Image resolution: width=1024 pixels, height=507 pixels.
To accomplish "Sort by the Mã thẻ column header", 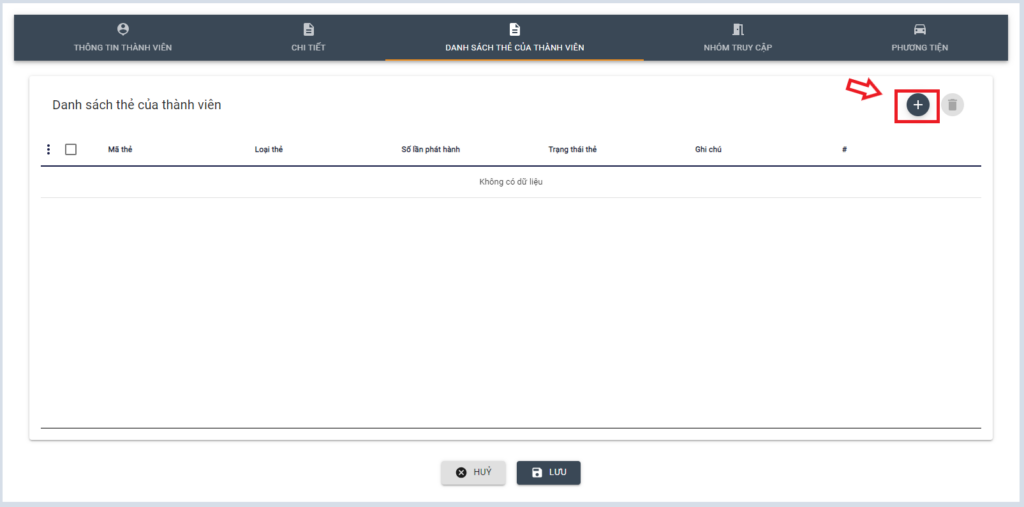I will pyautogui.click(x=120, y=150).
